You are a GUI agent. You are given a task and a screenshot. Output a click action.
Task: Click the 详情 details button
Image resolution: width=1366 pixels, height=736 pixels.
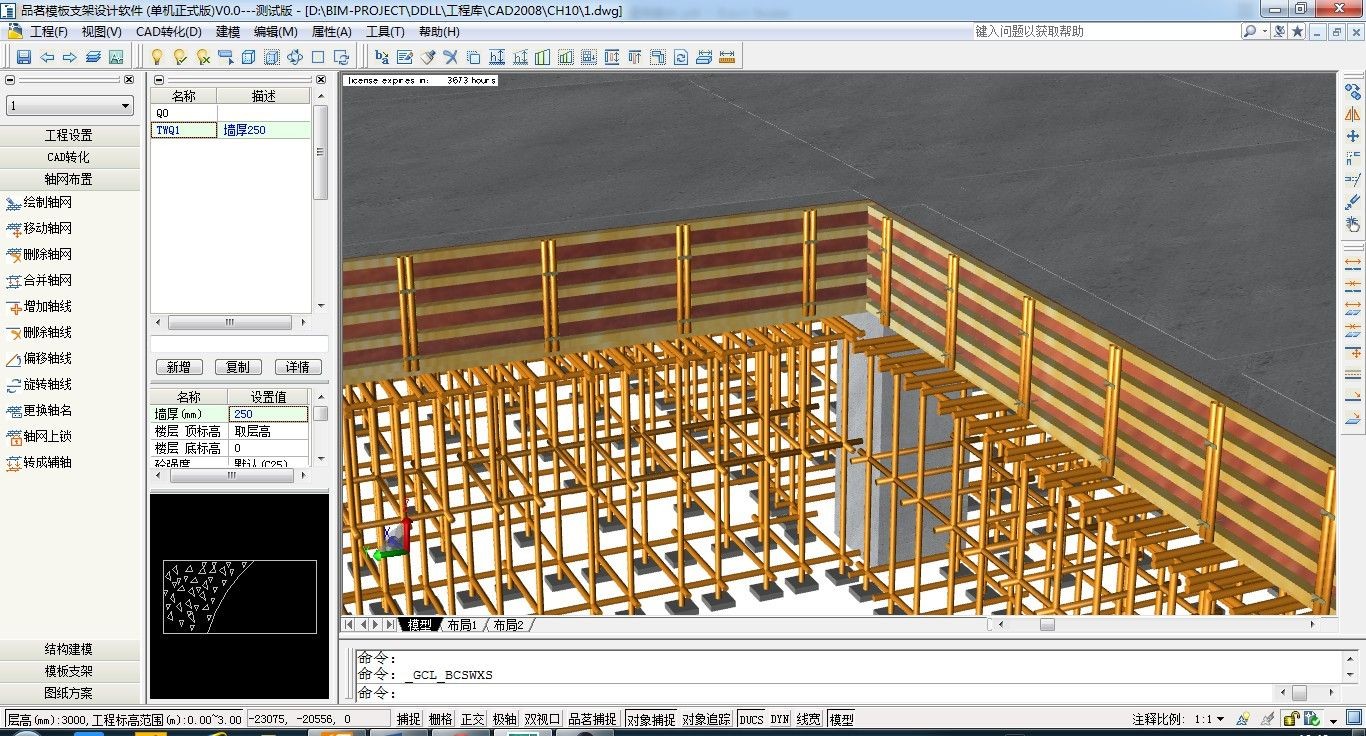tap(297, 367)
